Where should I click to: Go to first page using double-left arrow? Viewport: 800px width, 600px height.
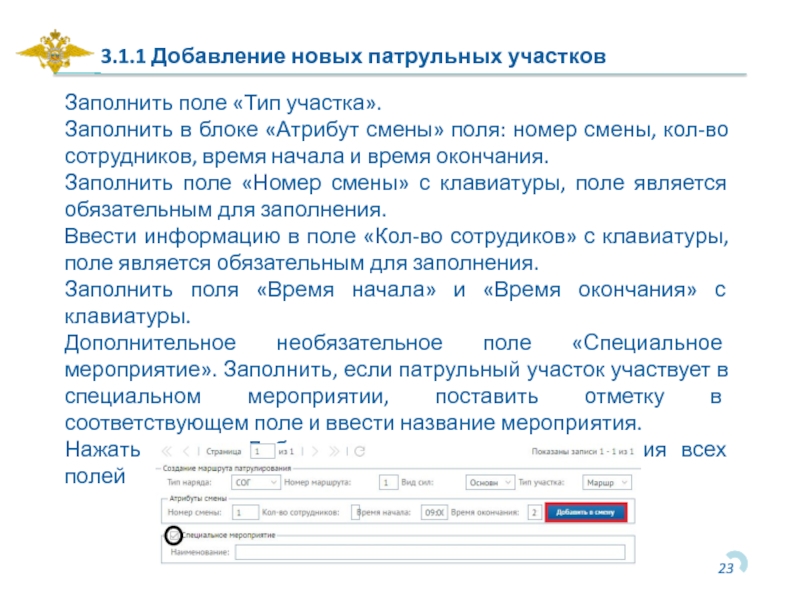click(167, 451)
